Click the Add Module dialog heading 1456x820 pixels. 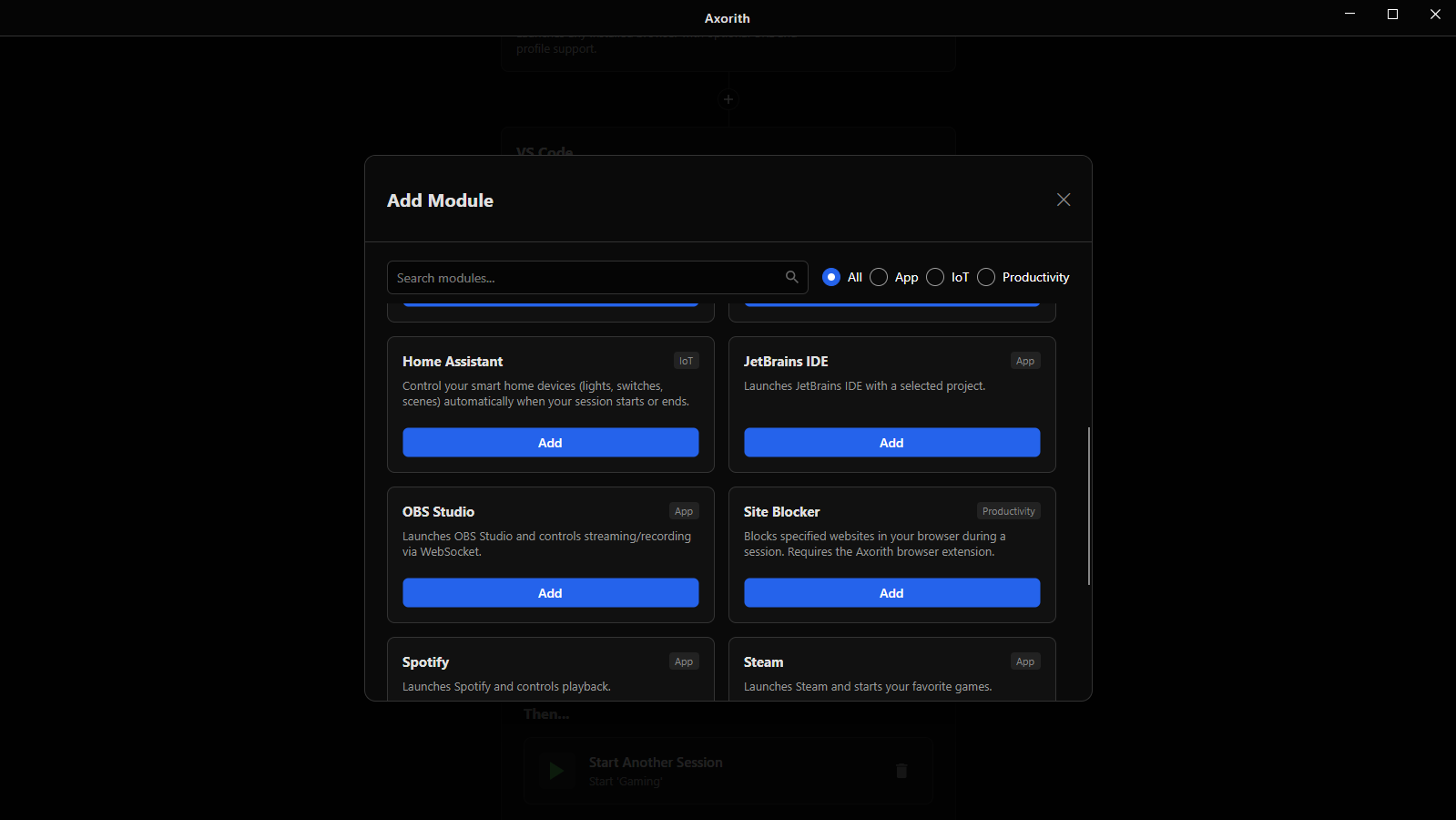440,200
